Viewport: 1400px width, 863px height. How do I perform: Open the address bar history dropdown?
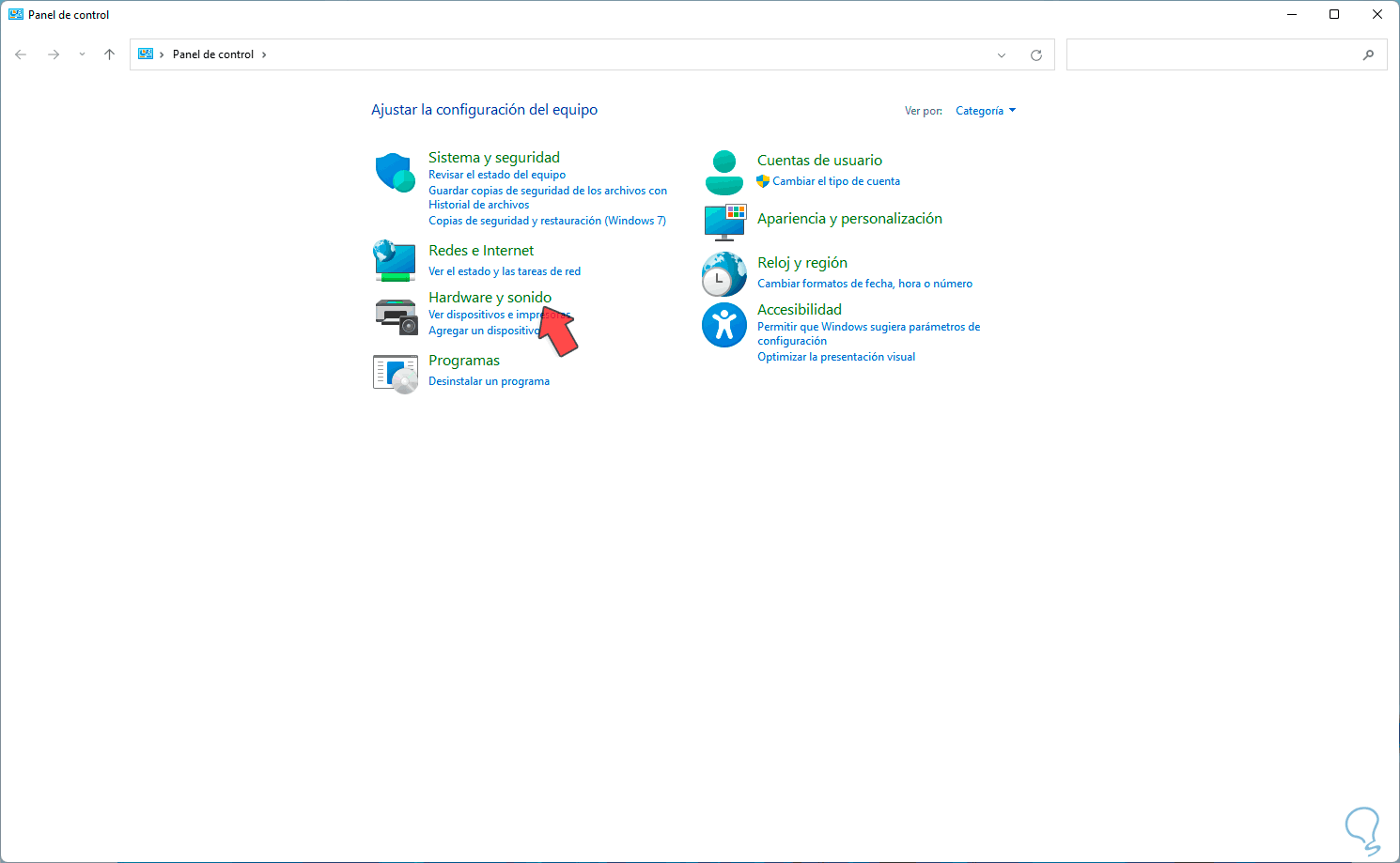(x=1002, y=55)
